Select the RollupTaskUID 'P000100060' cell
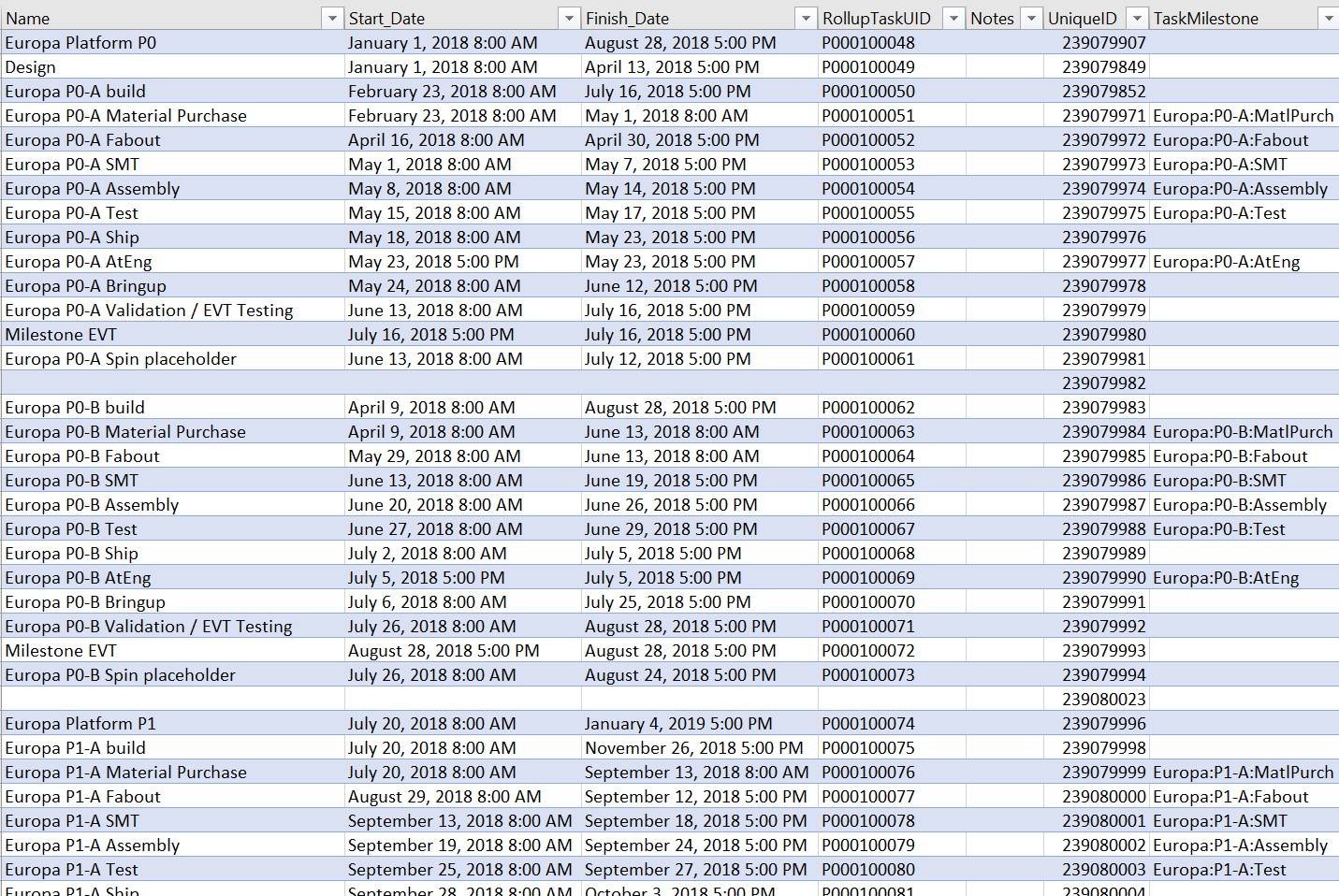This screenshot has height=896, width=1339. [892, 334]
